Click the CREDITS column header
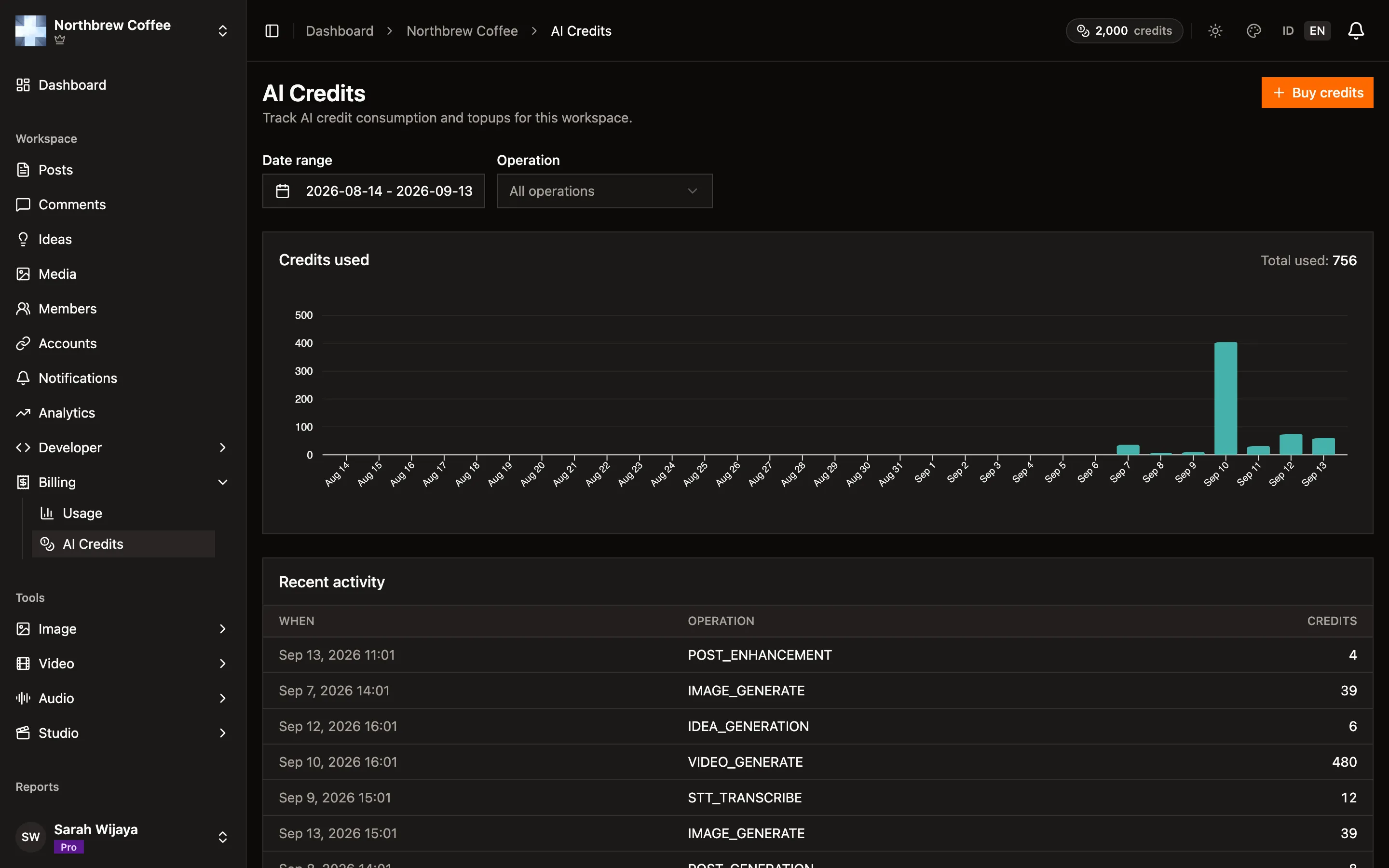Image resolution: width=1389 pixels, height=868 pixels. [1332, 621]
